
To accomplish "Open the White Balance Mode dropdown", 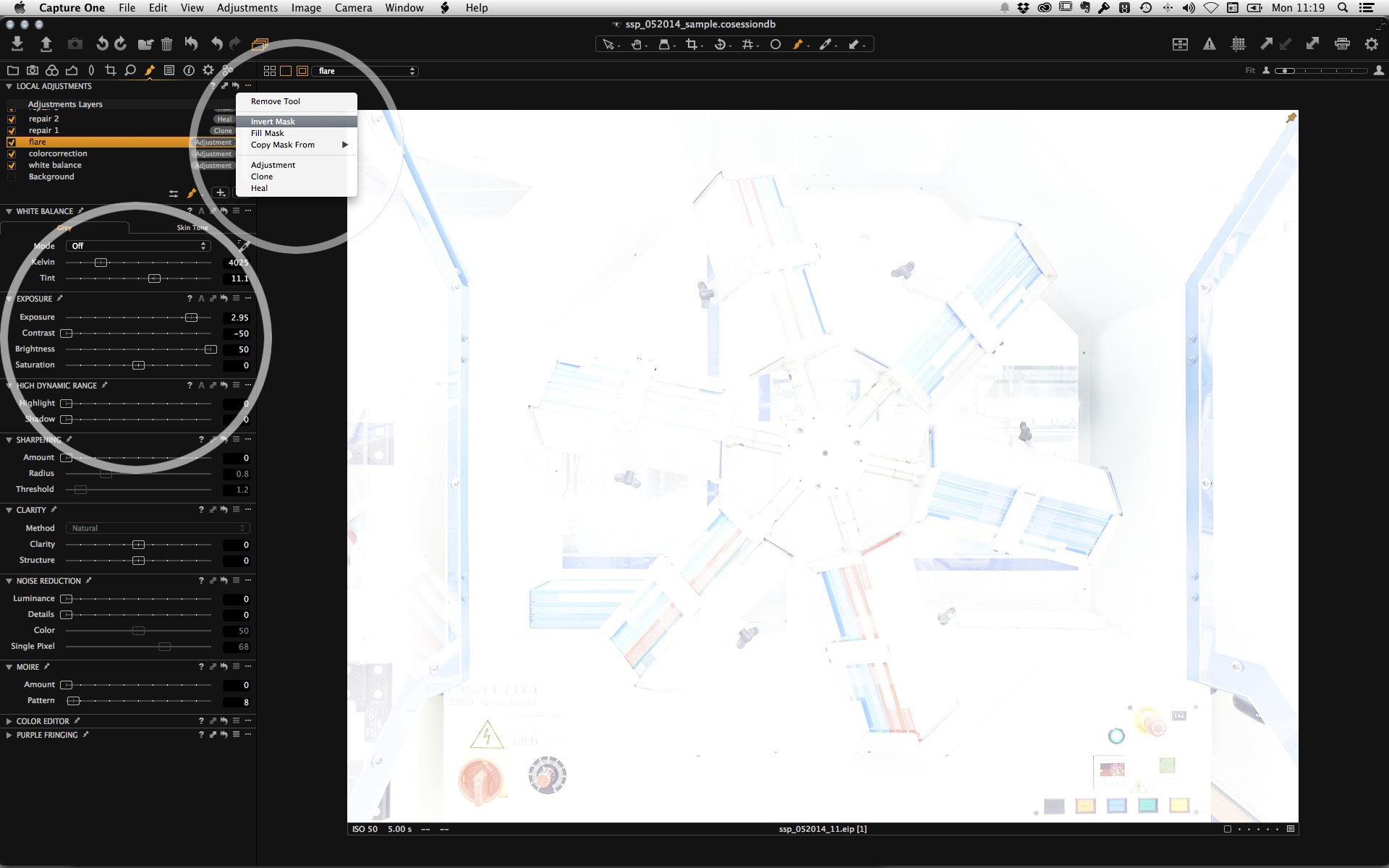I will 138,246.
